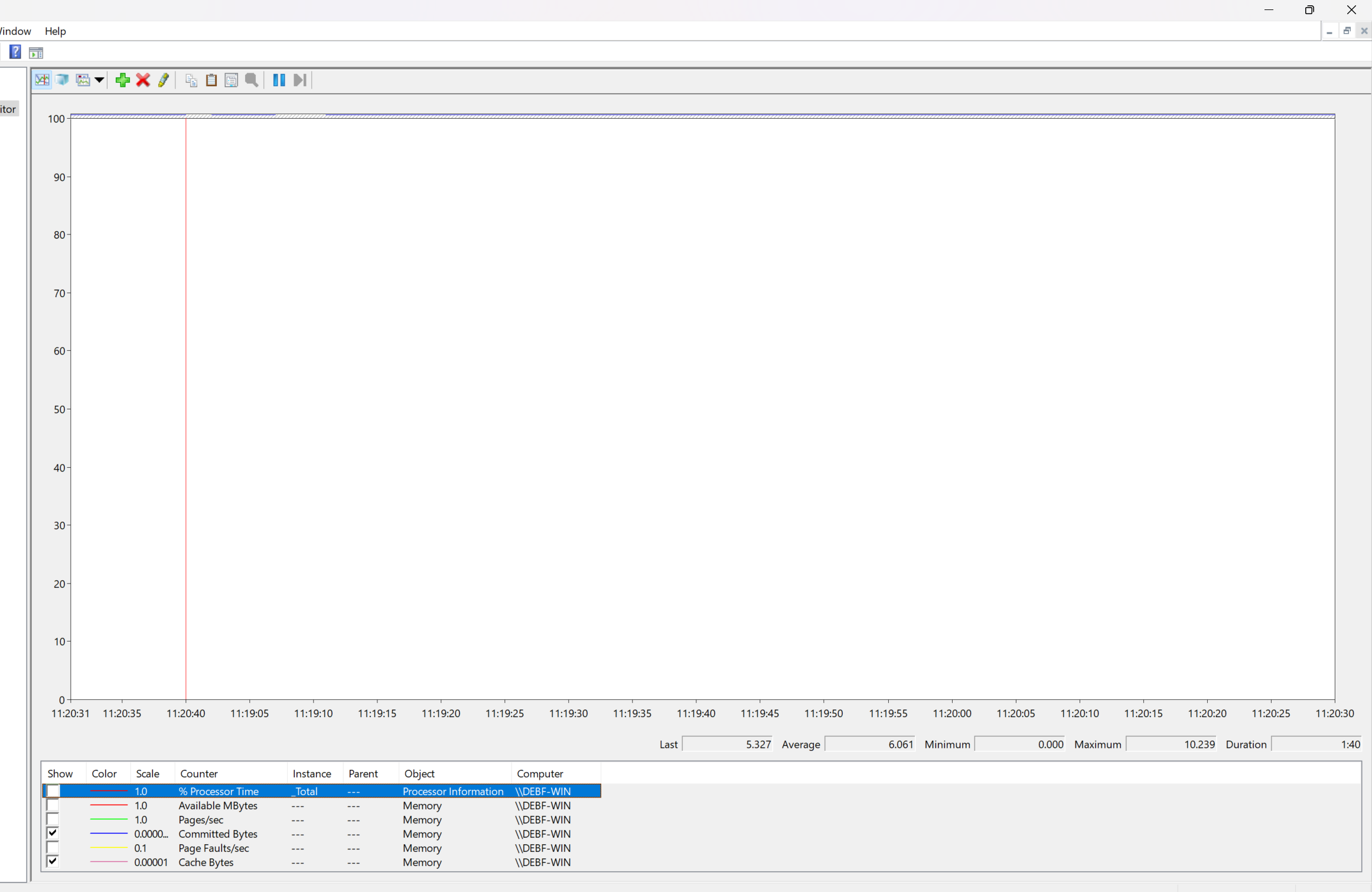The height and width of the screenshot is (892, 1372).
Task: Enable the % Processor Time checkbox
Action: pos(53,791)
